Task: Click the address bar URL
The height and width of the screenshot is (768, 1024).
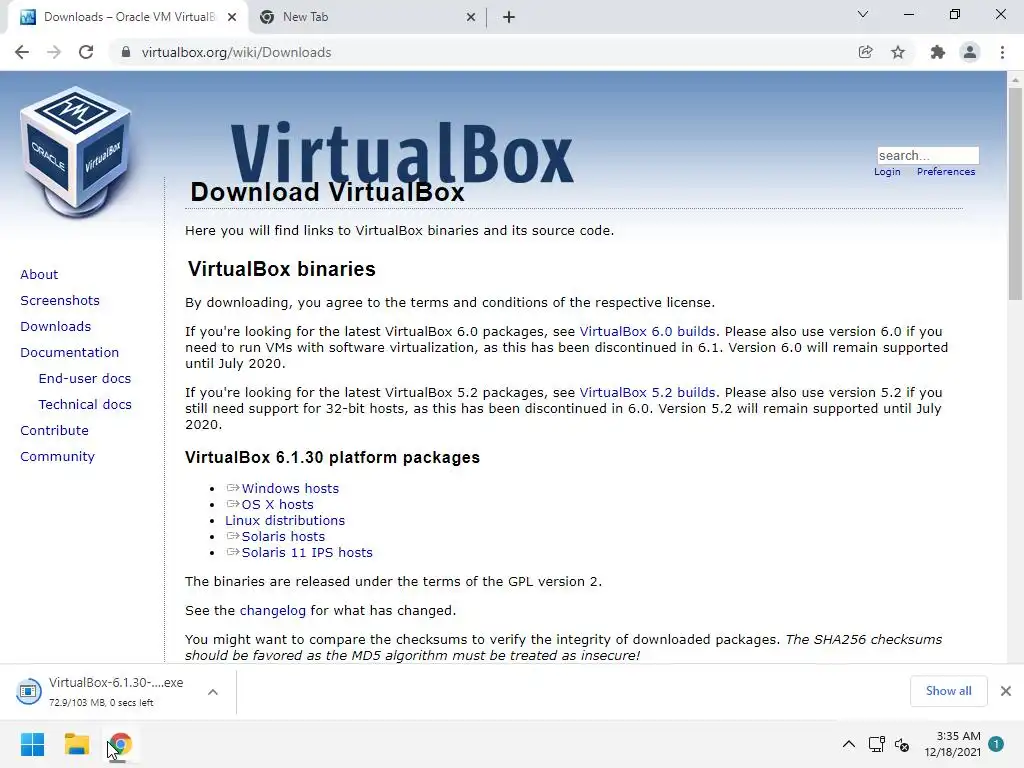Action: pyautogui.click(x=236, y=52)
